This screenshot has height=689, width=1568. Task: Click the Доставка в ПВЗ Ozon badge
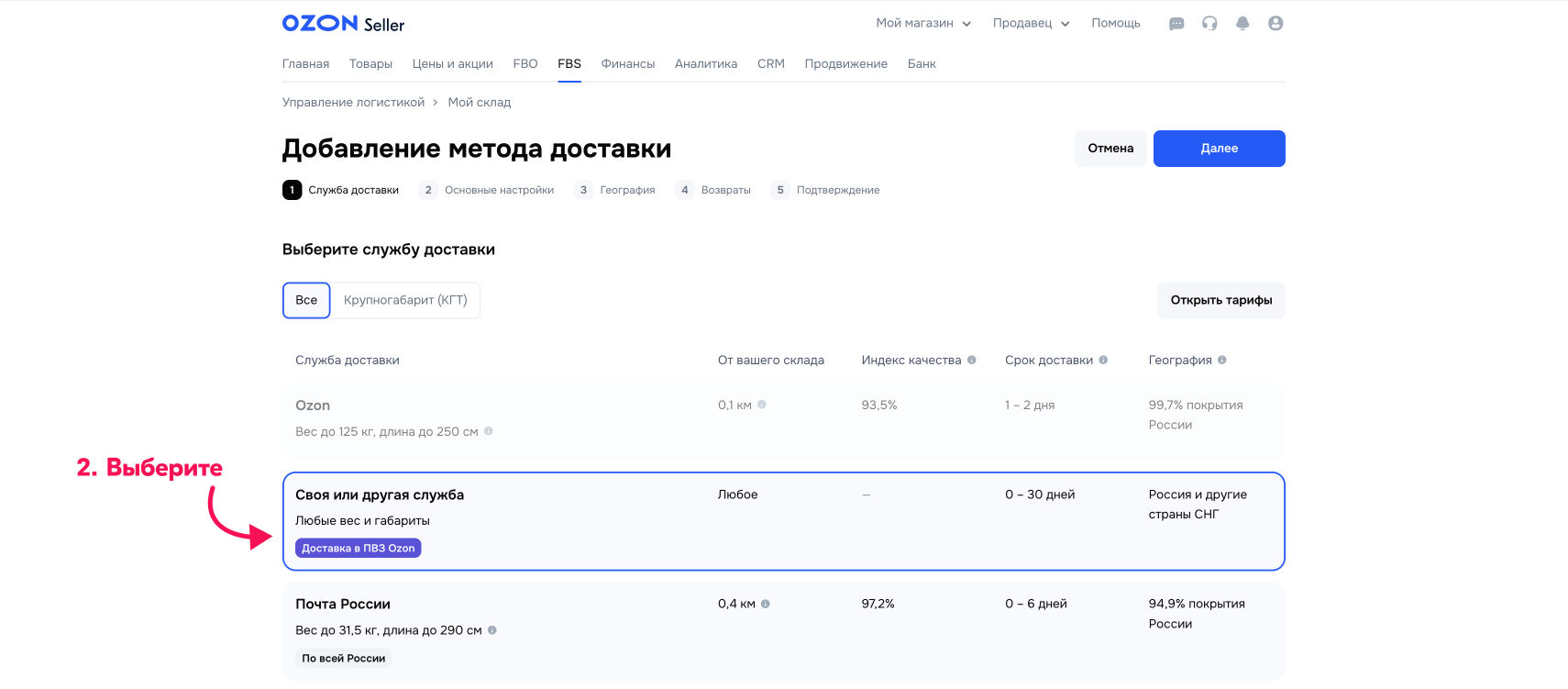point(359,549)
